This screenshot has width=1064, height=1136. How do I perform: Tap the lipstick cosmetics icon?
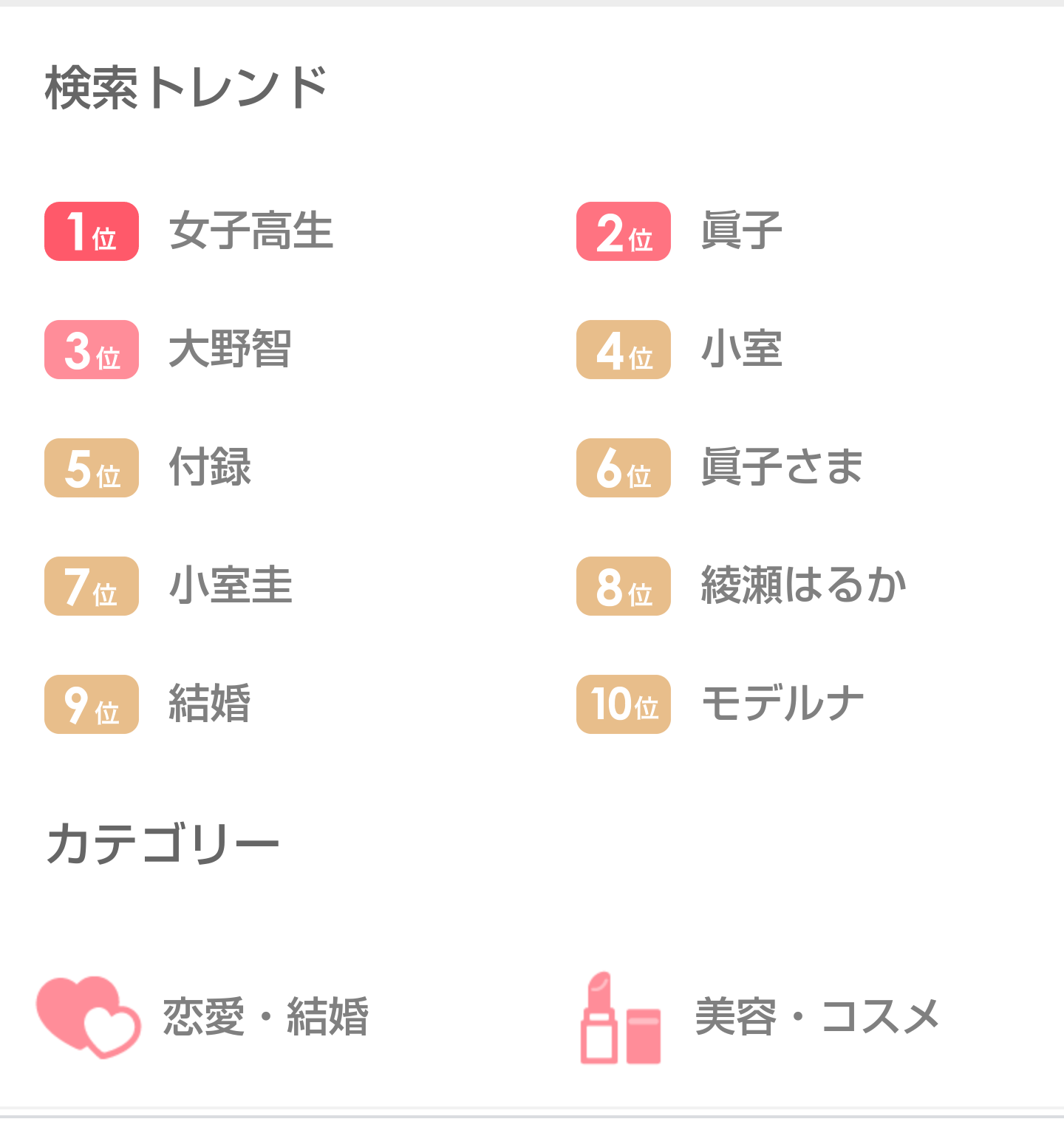pos(621,1018)
